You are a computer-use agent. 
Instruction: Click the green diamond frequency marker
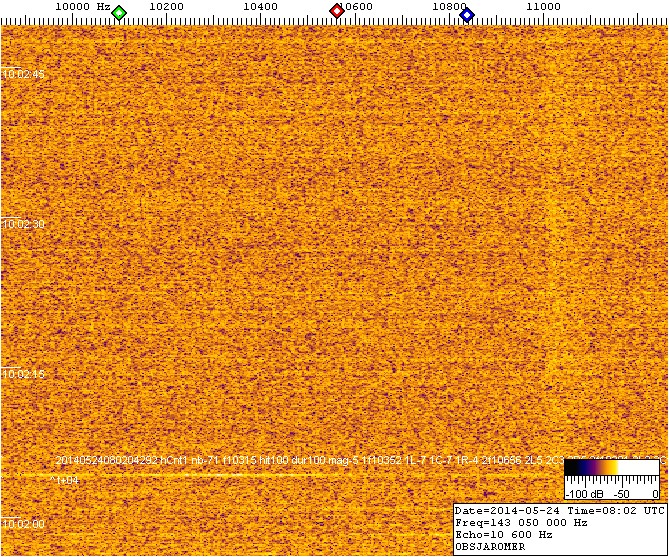119,13
